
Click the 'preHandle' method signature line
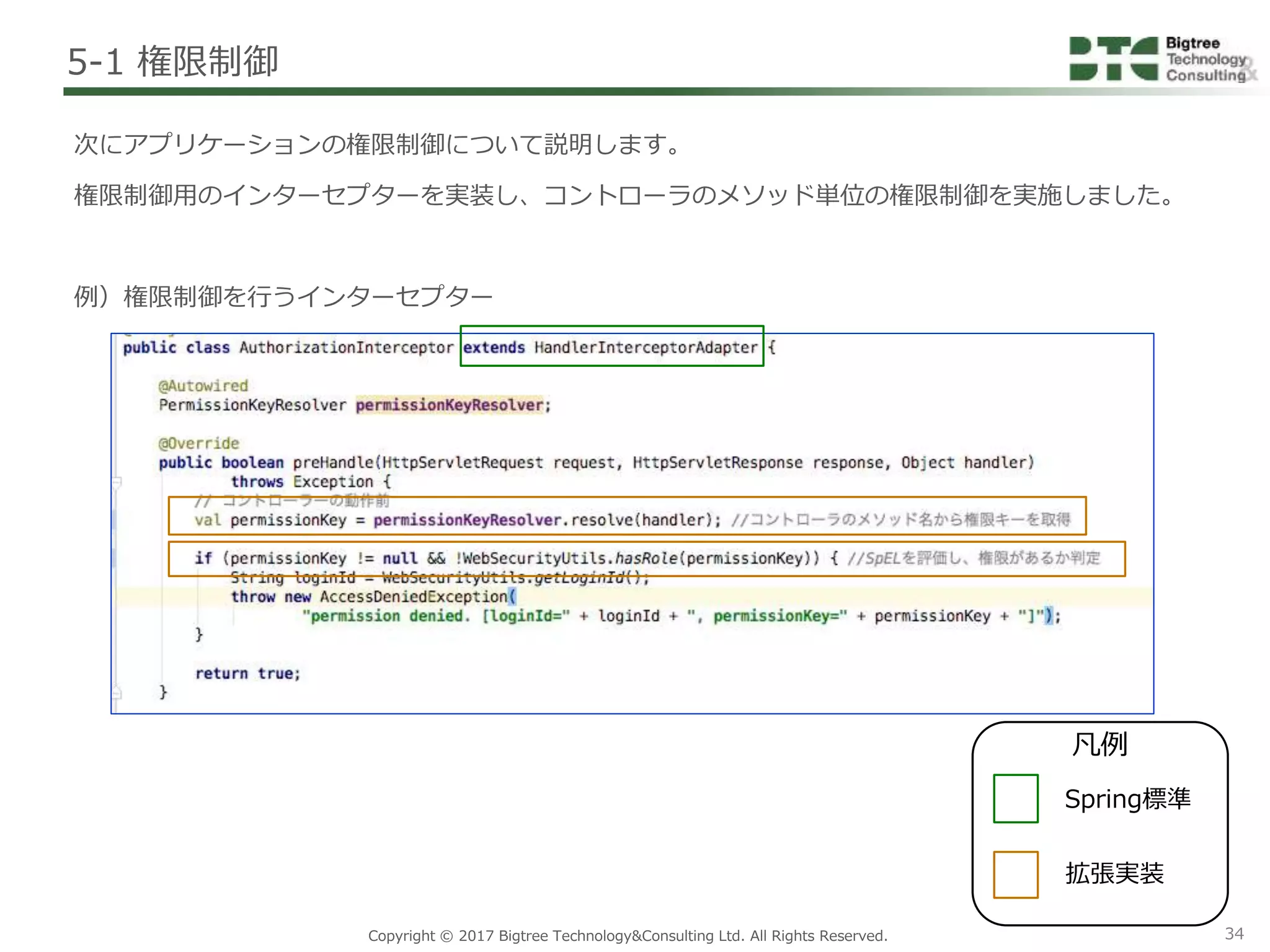click(597, 462)
